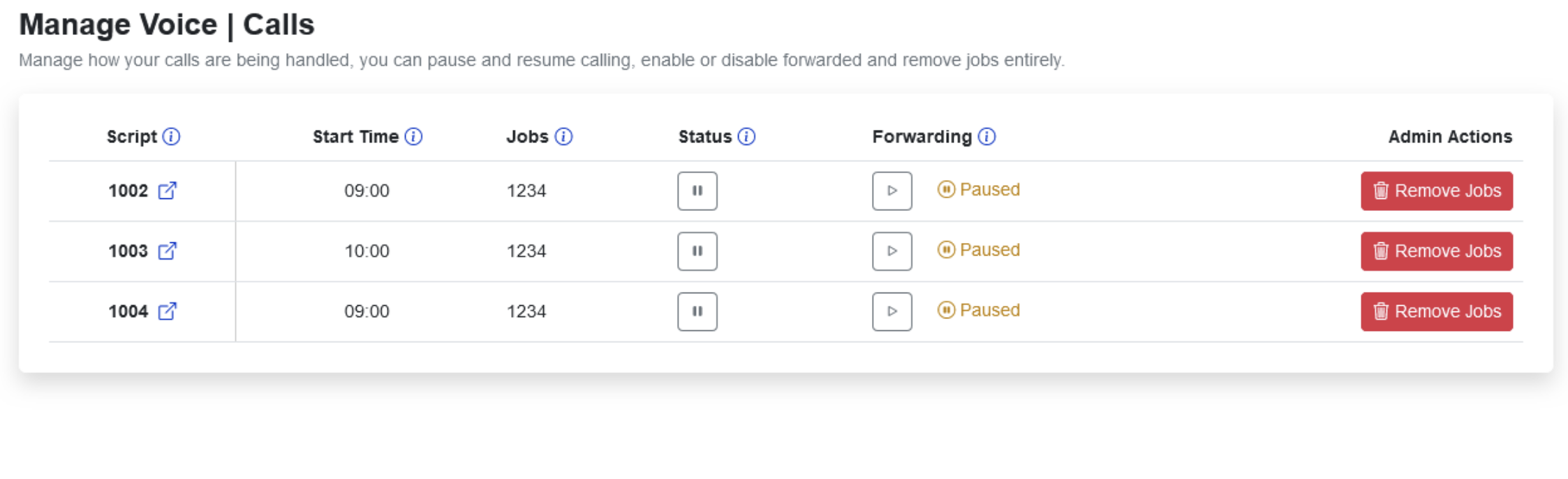Remove jobs for script 1002

click(x=1436, y=190)
